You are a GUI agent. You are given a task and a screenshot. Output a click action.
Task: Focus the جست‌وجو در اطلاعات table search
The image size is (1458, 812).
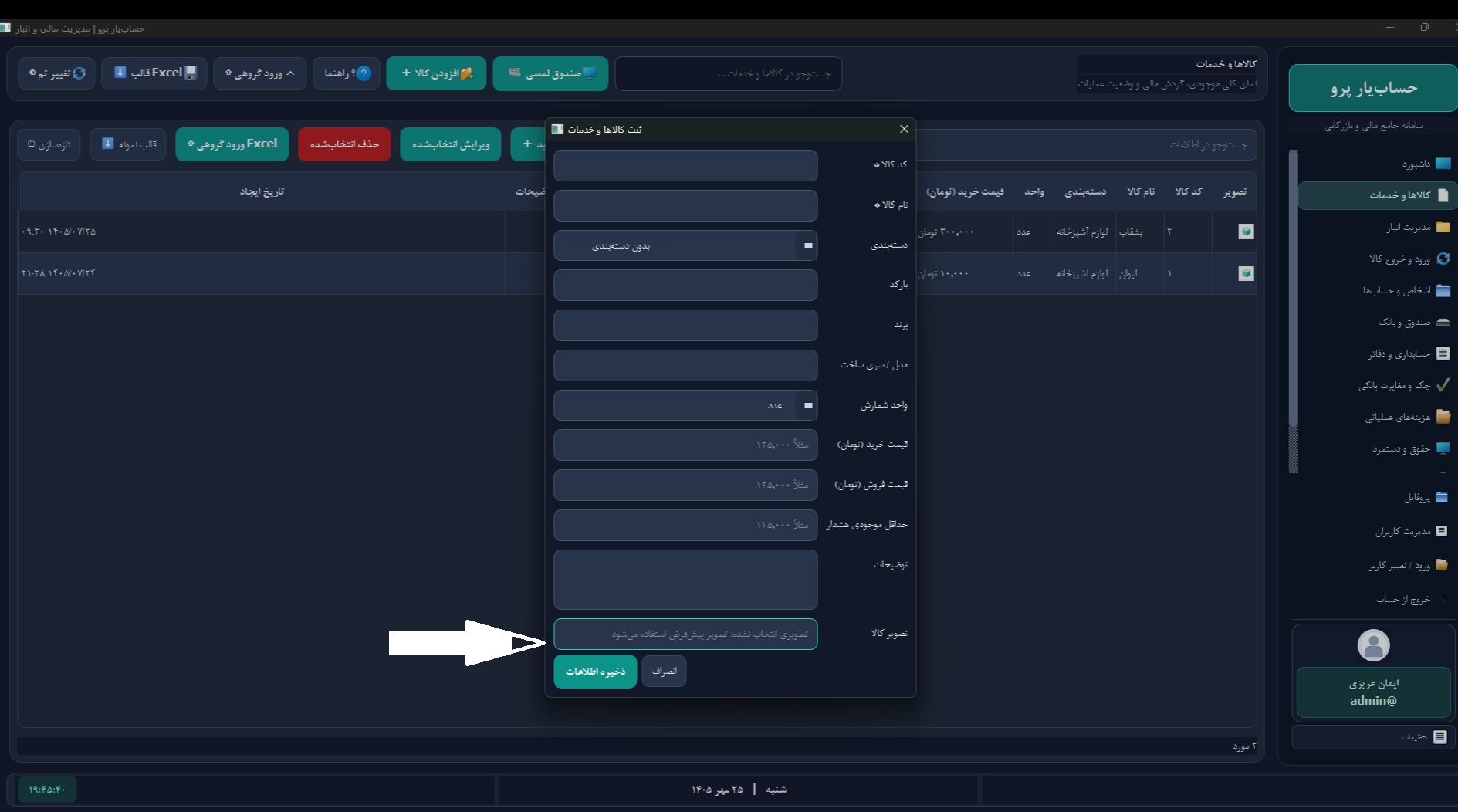tap(1087, 144)
